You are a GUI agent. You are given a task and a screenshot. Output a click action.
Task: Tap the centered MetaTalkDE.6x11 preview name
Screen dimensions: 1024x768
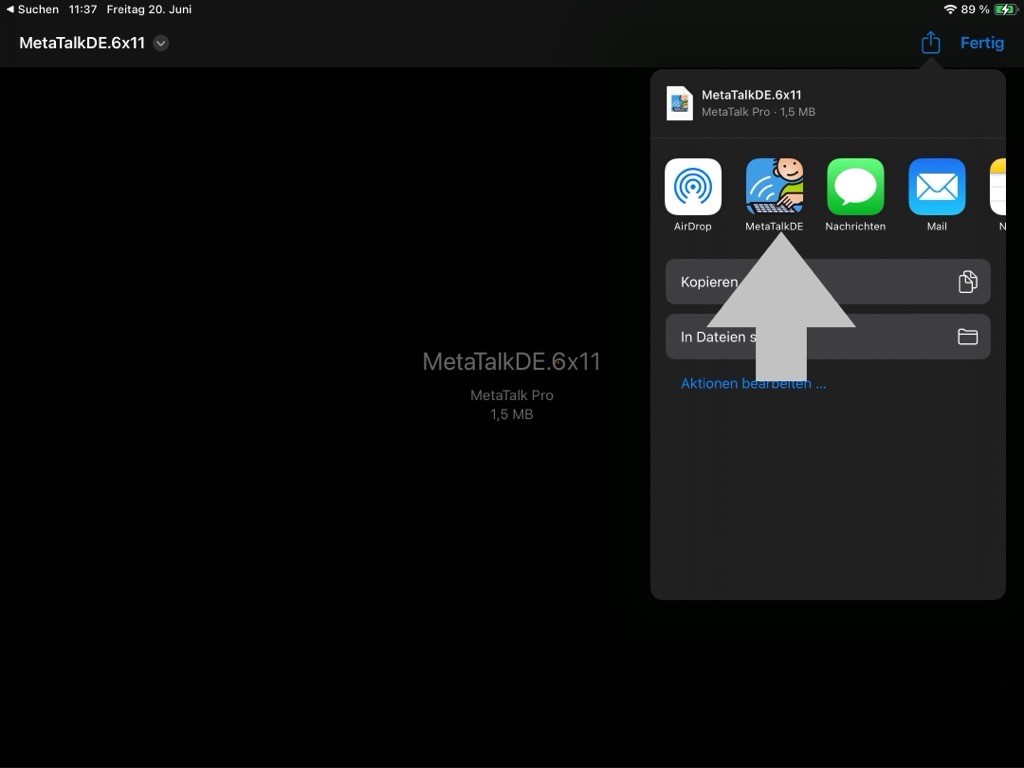tap(511, 361)
